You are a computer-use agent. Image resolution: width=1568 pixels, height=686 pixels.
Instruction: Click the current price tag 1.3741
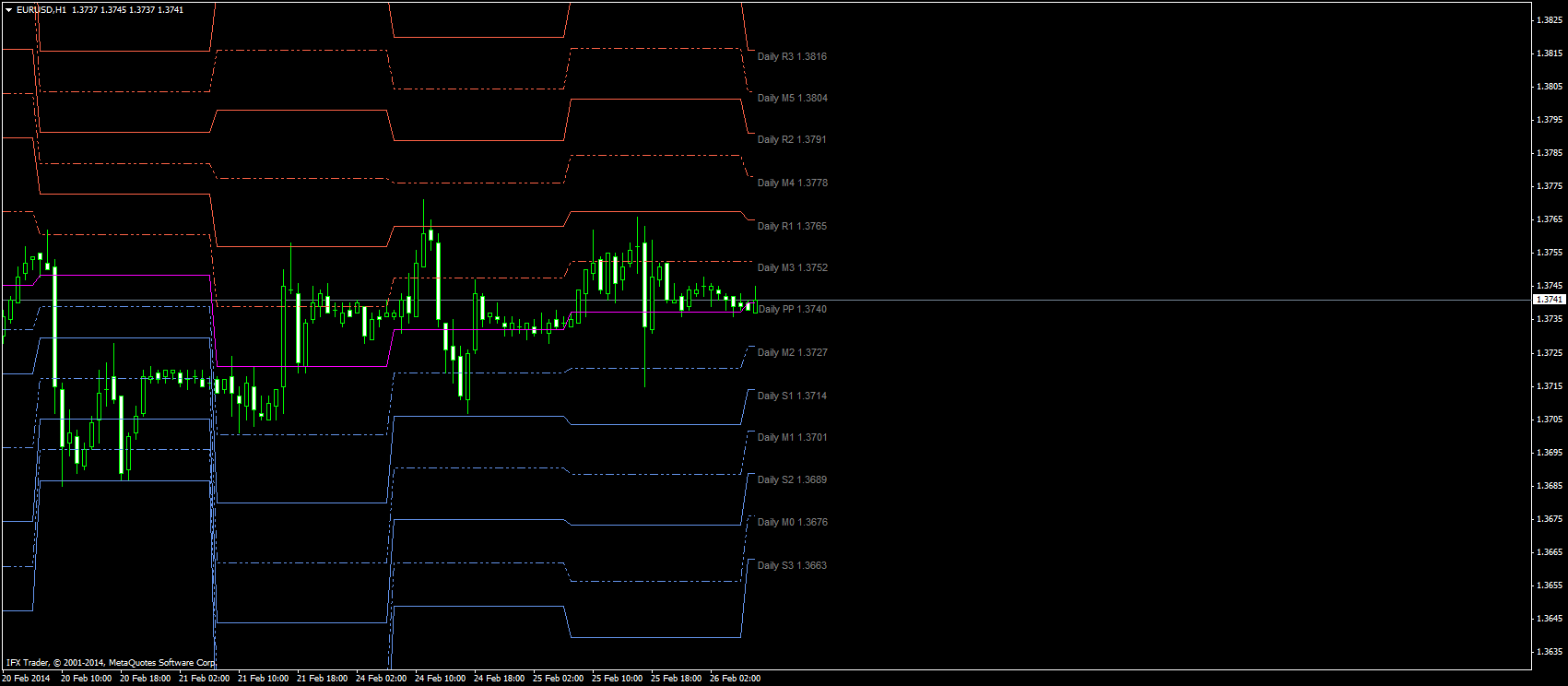(x=1549, y=300)
